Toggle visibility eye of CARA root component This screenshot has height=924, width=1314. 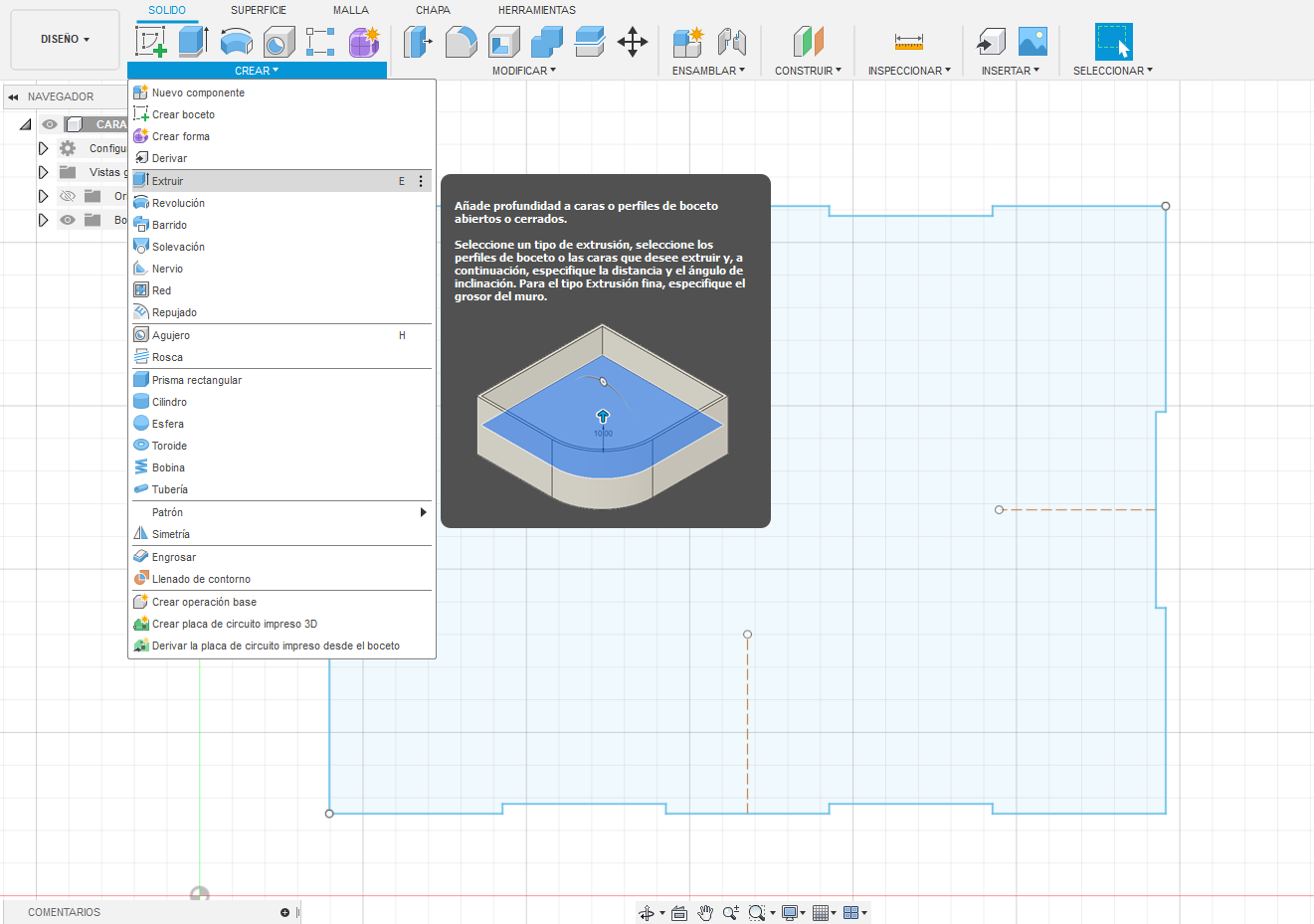click(x=49, y=124)
